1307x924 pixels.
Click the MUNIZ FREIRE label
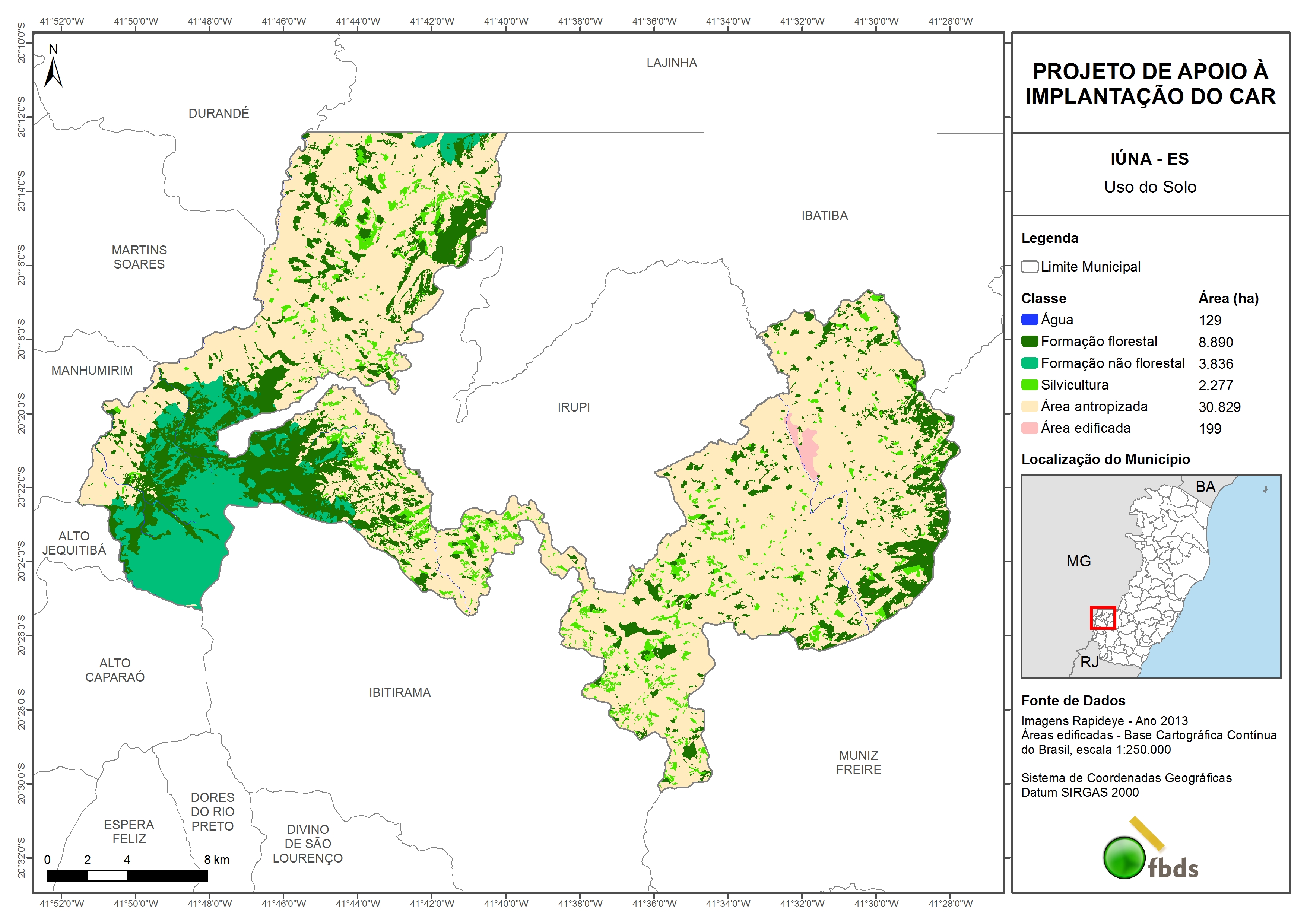859,762
